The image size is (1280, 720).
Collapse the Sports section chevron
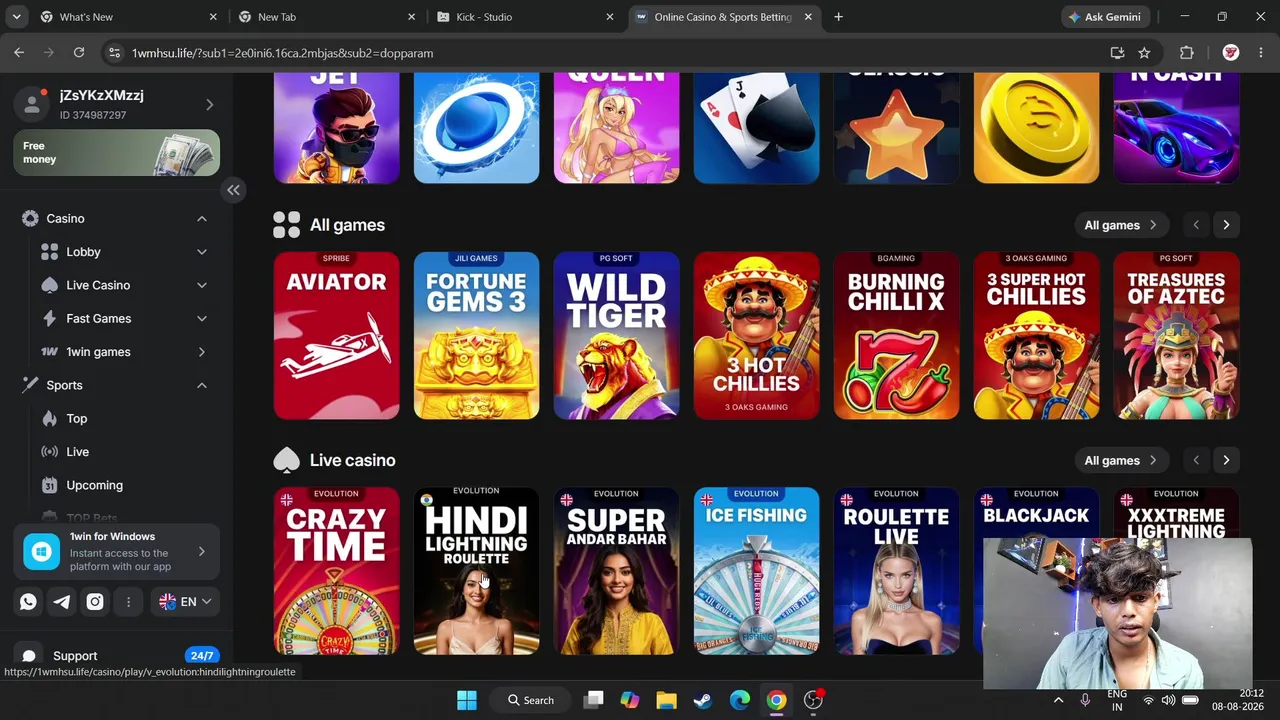(x=202, y=385)
